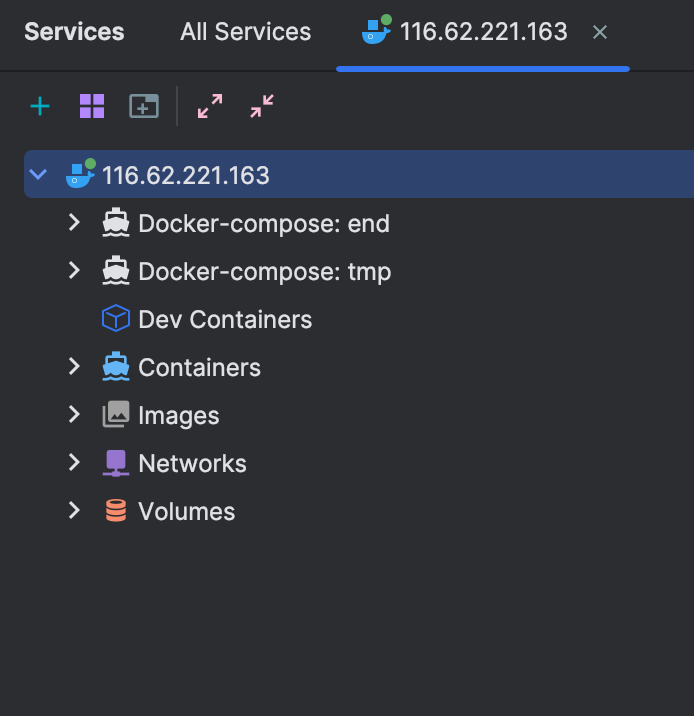Expand the Containers node
The height and width of the screenshot is (716, 694).
[x=74, y=366]
